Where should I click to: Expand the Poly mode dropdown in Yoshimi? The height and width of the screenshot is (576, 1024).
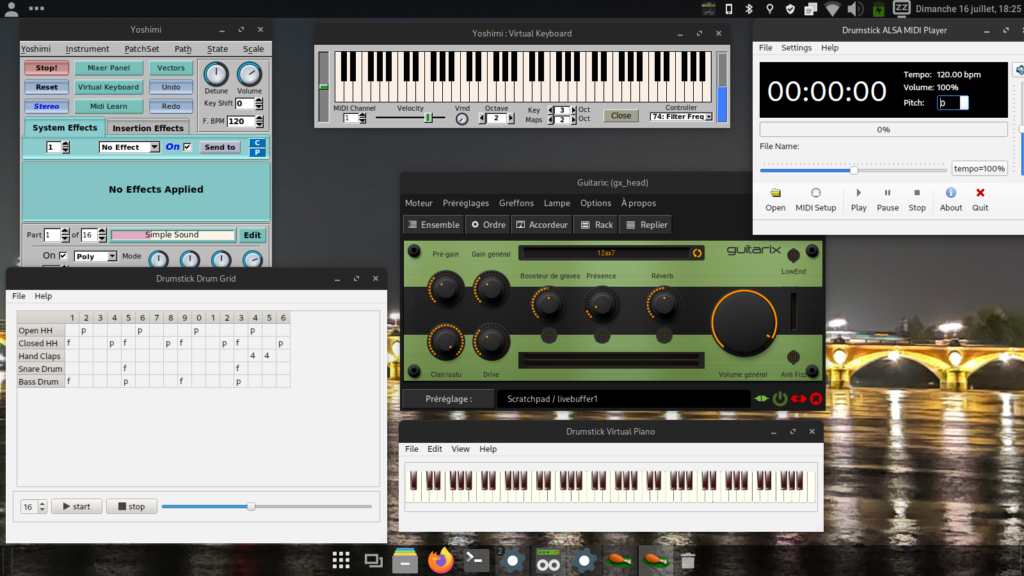click(x=97, y=256)
